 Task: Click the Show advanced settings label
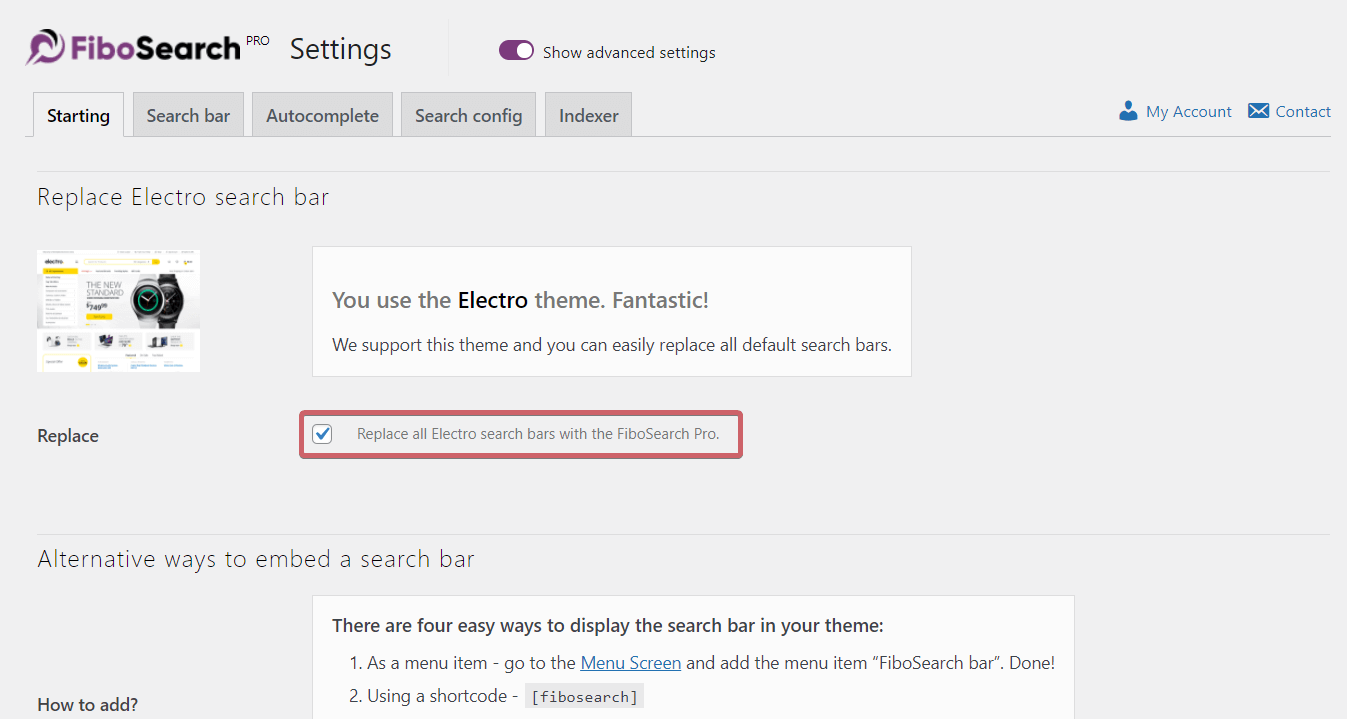(x=629, y=52)
